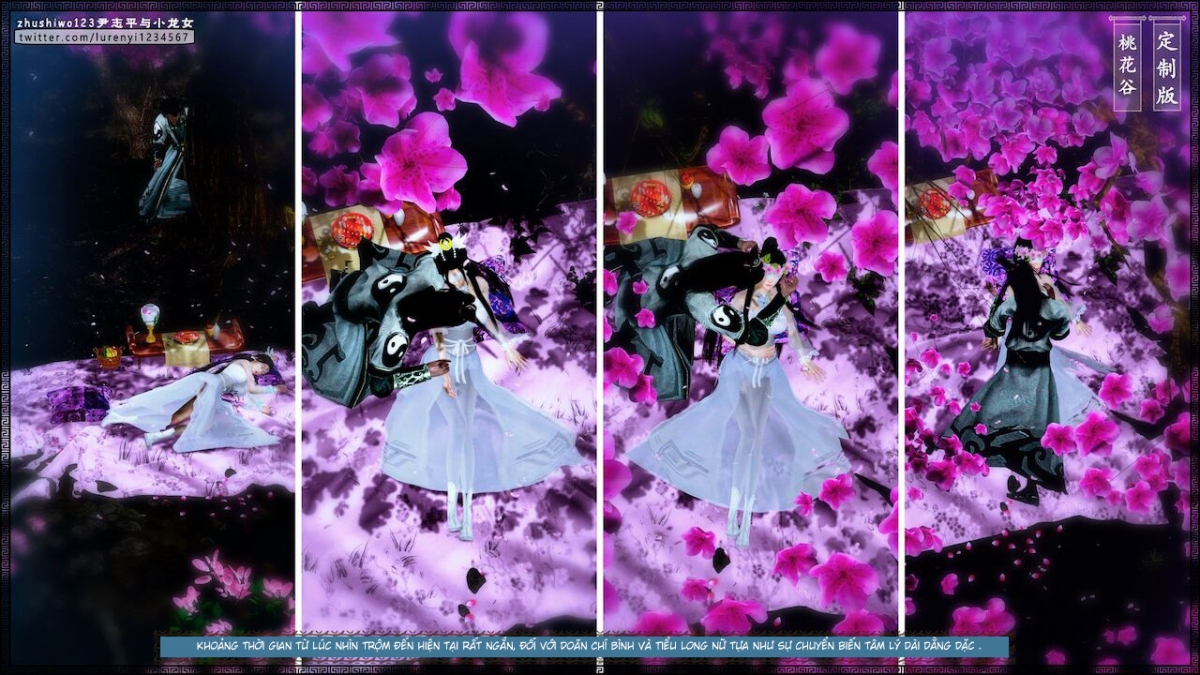Click the purple pillow in the first panel
The image size is (1200, 675).
(x=78, y=403)
